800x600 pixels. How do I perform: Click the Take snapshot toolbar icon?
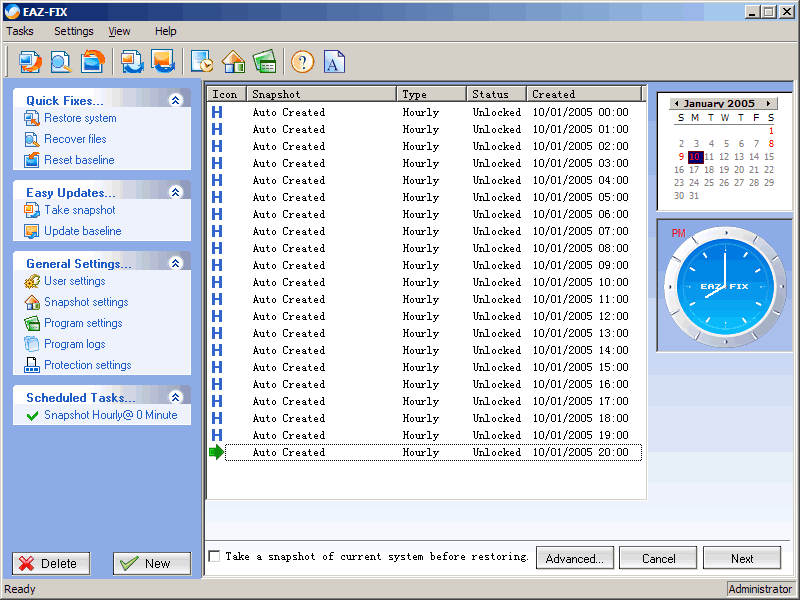(132, 62)
